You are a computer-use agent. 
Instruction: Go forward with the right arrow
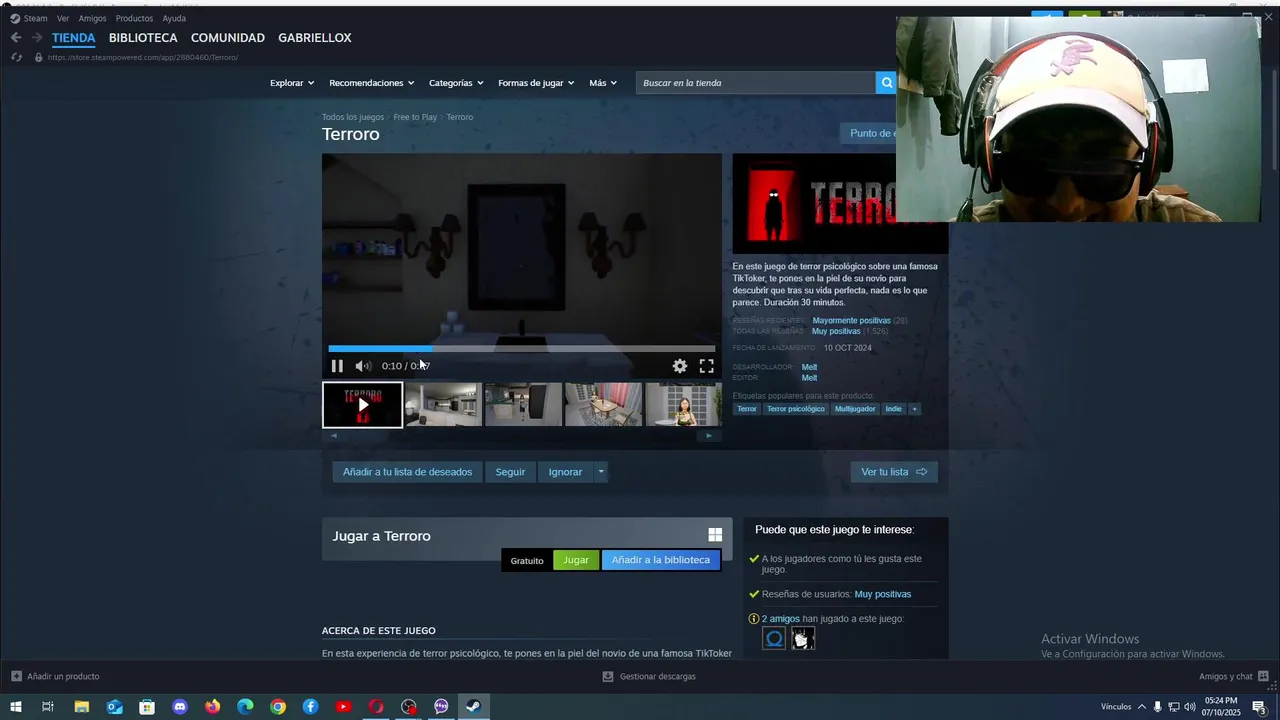click(37, 38)
